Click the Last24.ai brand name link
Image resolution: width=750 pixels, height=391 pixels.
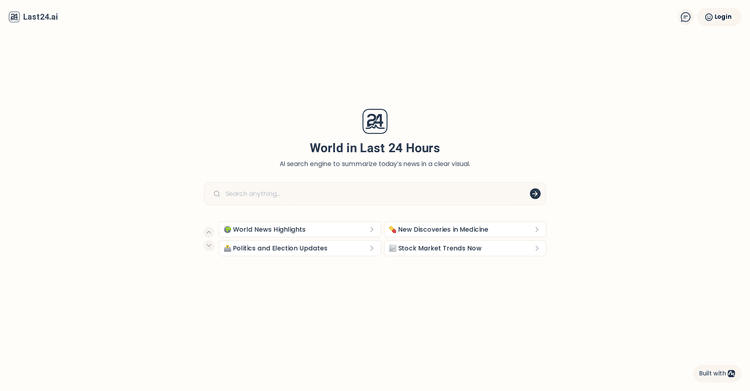[x=41, y=17]
